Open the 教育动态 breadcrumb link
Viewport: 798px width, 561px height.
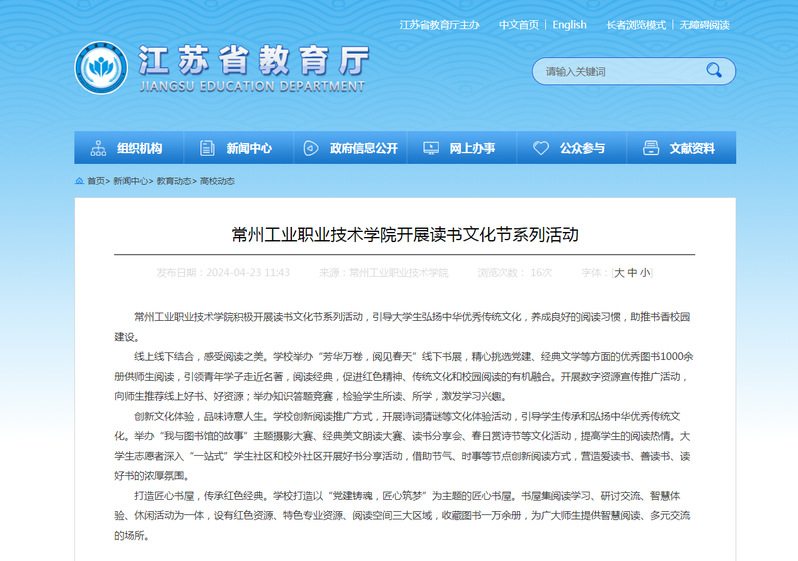[173, 181]
